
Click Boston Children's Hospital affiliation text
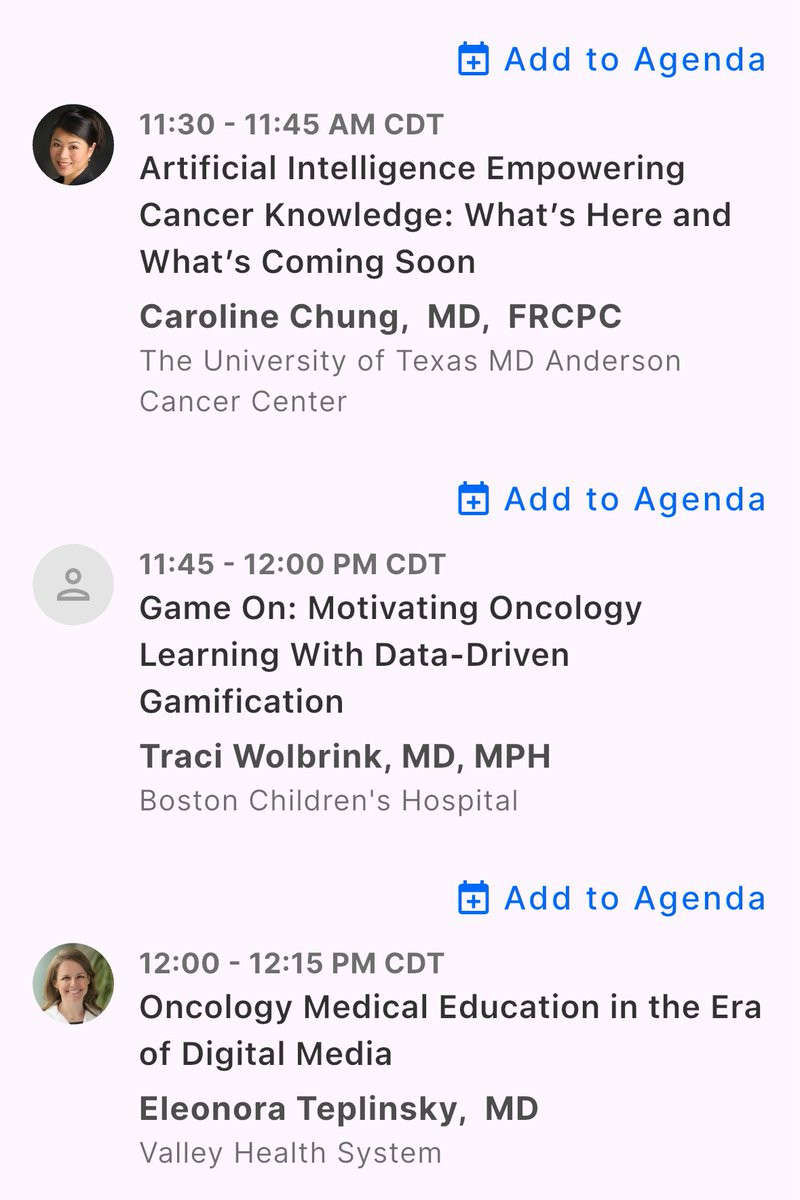tap(329, 801)
